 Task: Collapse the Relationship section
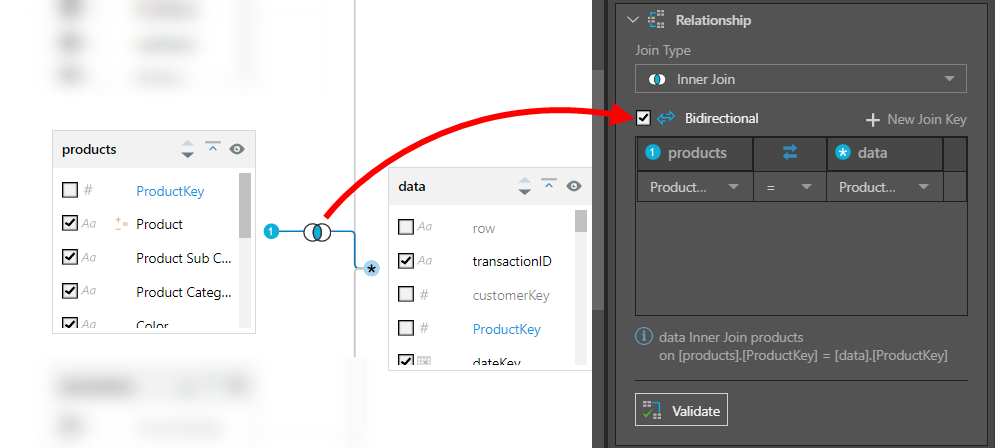click(632, 20)
